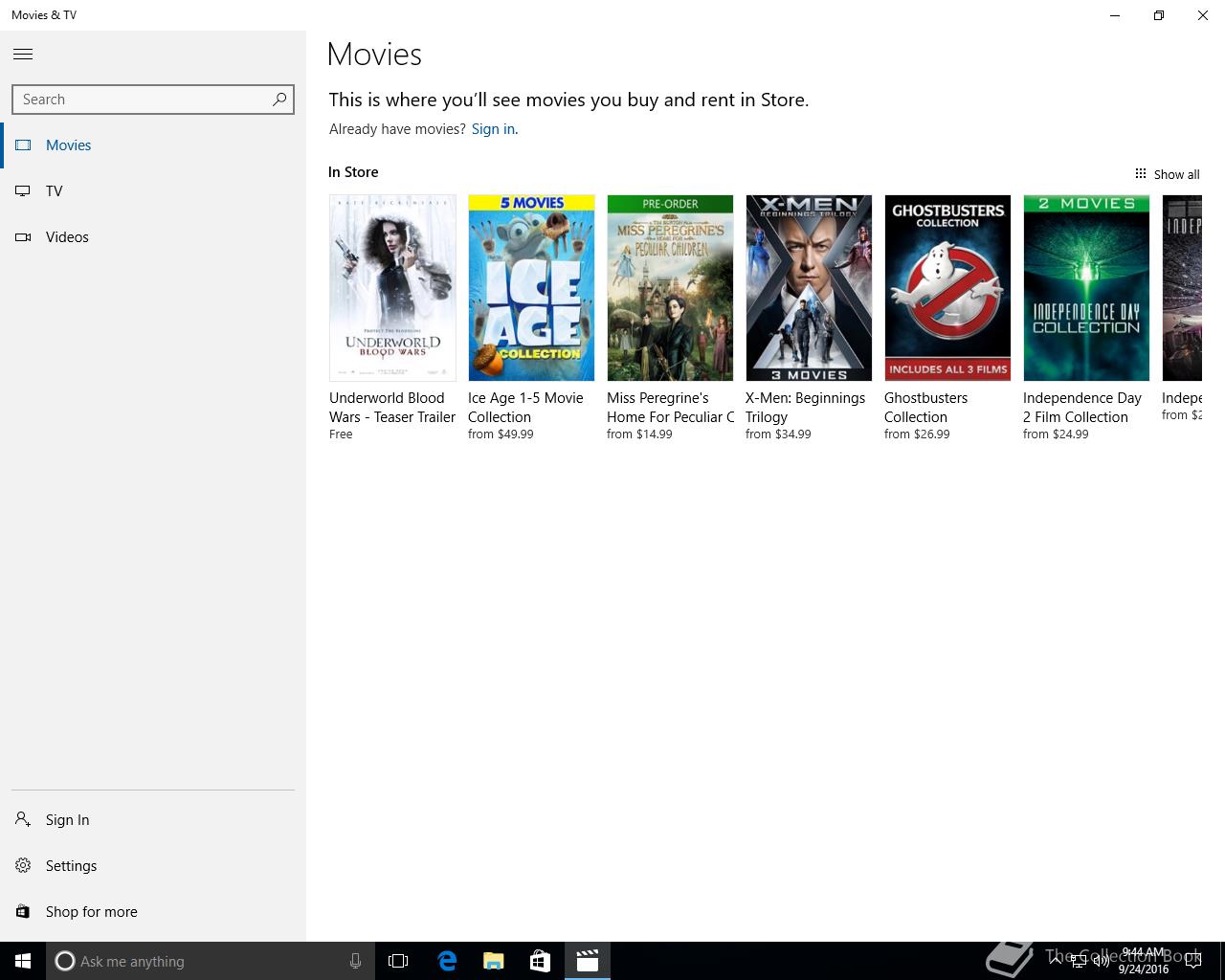The image size is (1225, 980).
Task: Click the Cortana microphone icon
Action: [x=355, y=961]
